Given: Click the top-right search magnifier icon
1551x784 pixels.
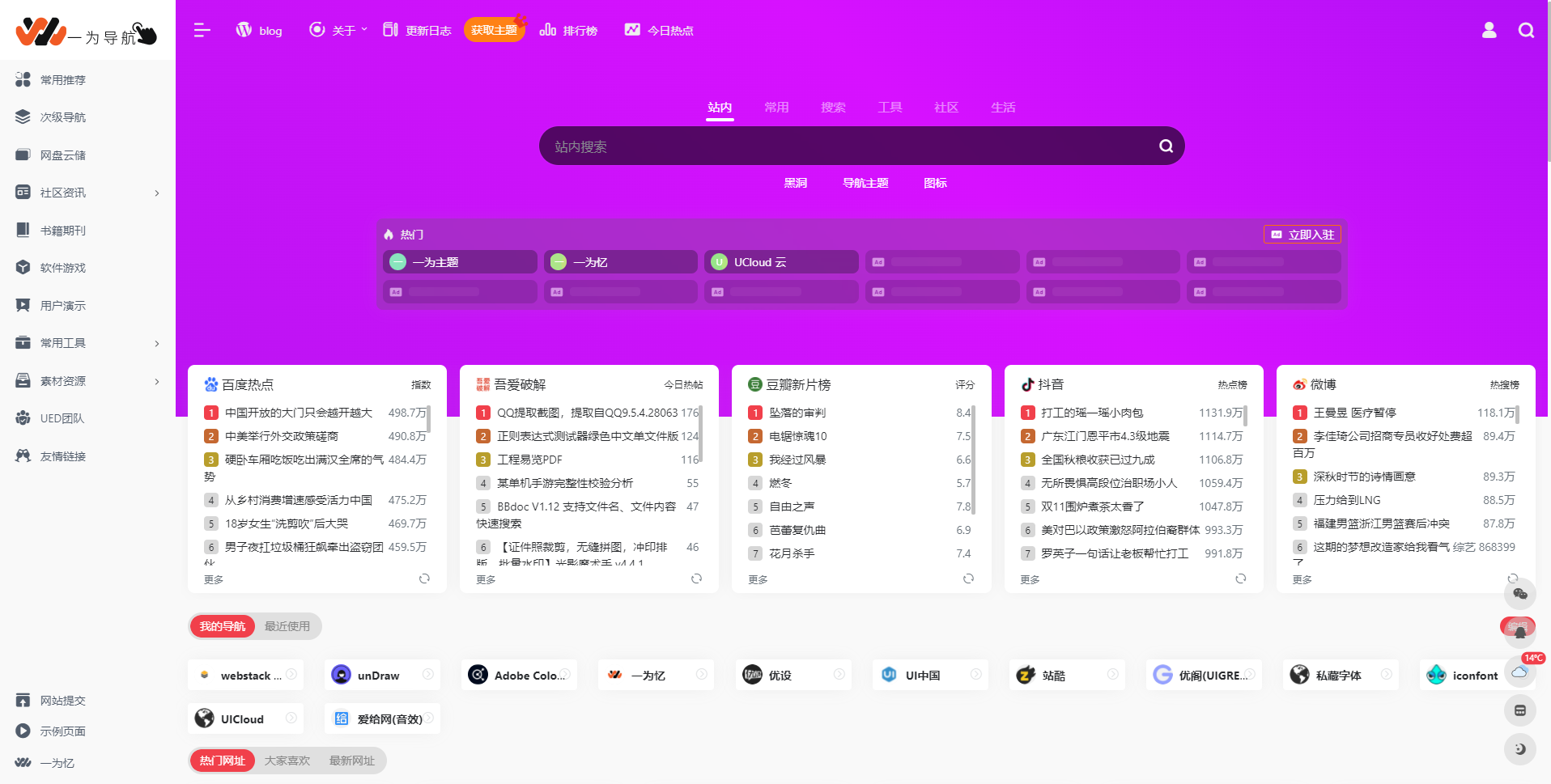Looking at the screenshot, I should click(x=1526, y=31).
